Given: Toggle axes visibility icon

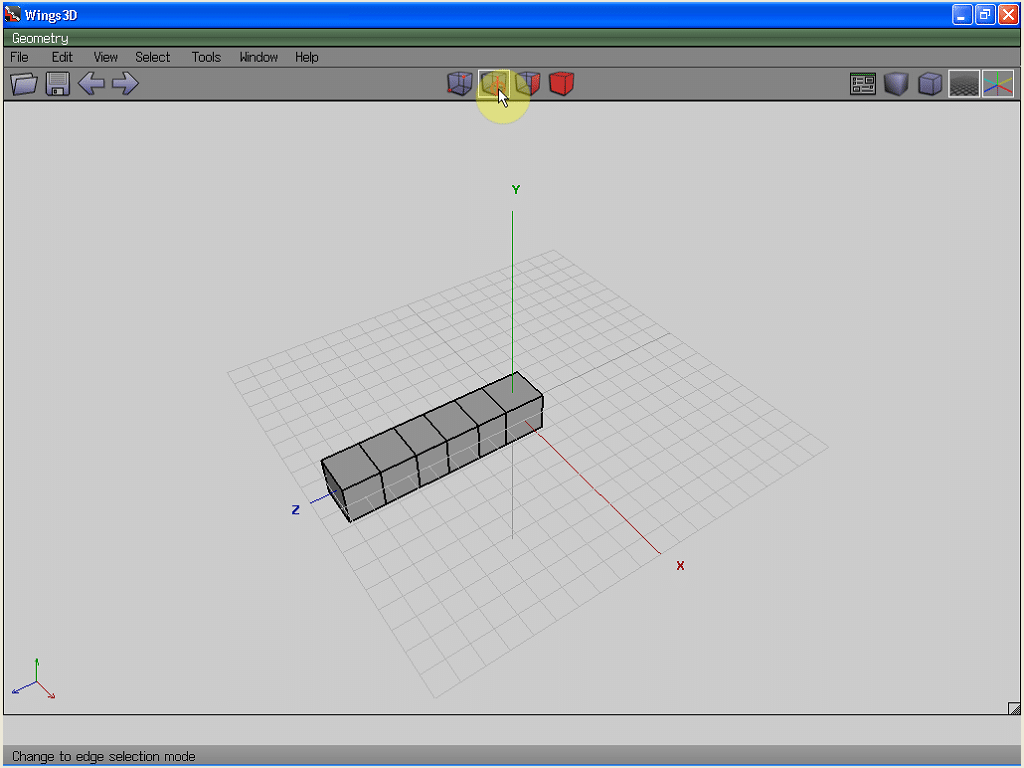Looking at the screenshot, I should click(x=997, y=84).
